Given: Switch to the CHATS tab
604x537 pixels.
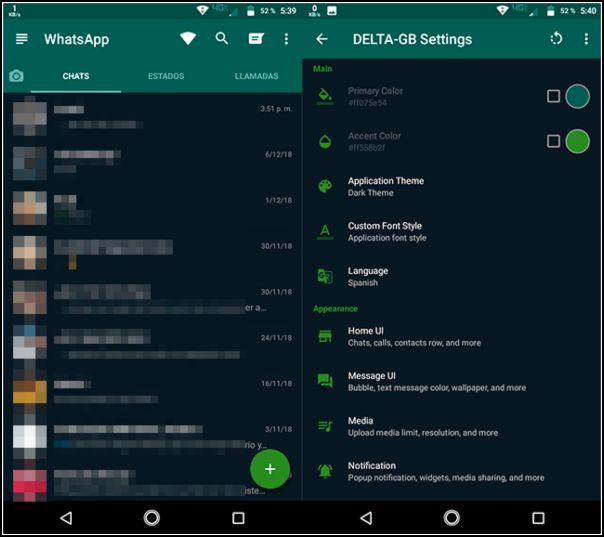Looking at the screenshot, I should pos(76,76).
